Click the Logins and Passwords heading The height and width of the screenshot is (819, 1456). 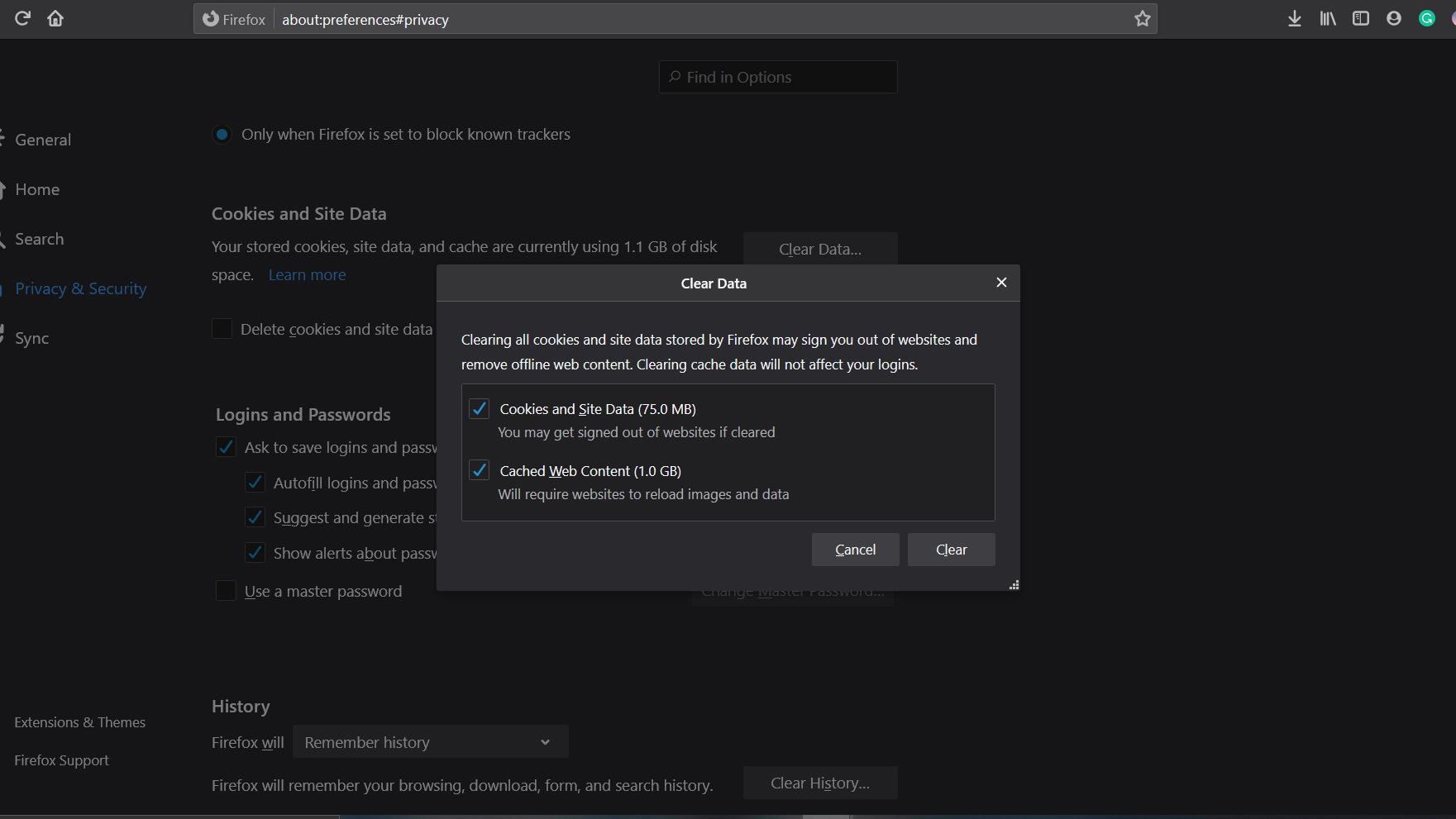[x=303, y=414]
